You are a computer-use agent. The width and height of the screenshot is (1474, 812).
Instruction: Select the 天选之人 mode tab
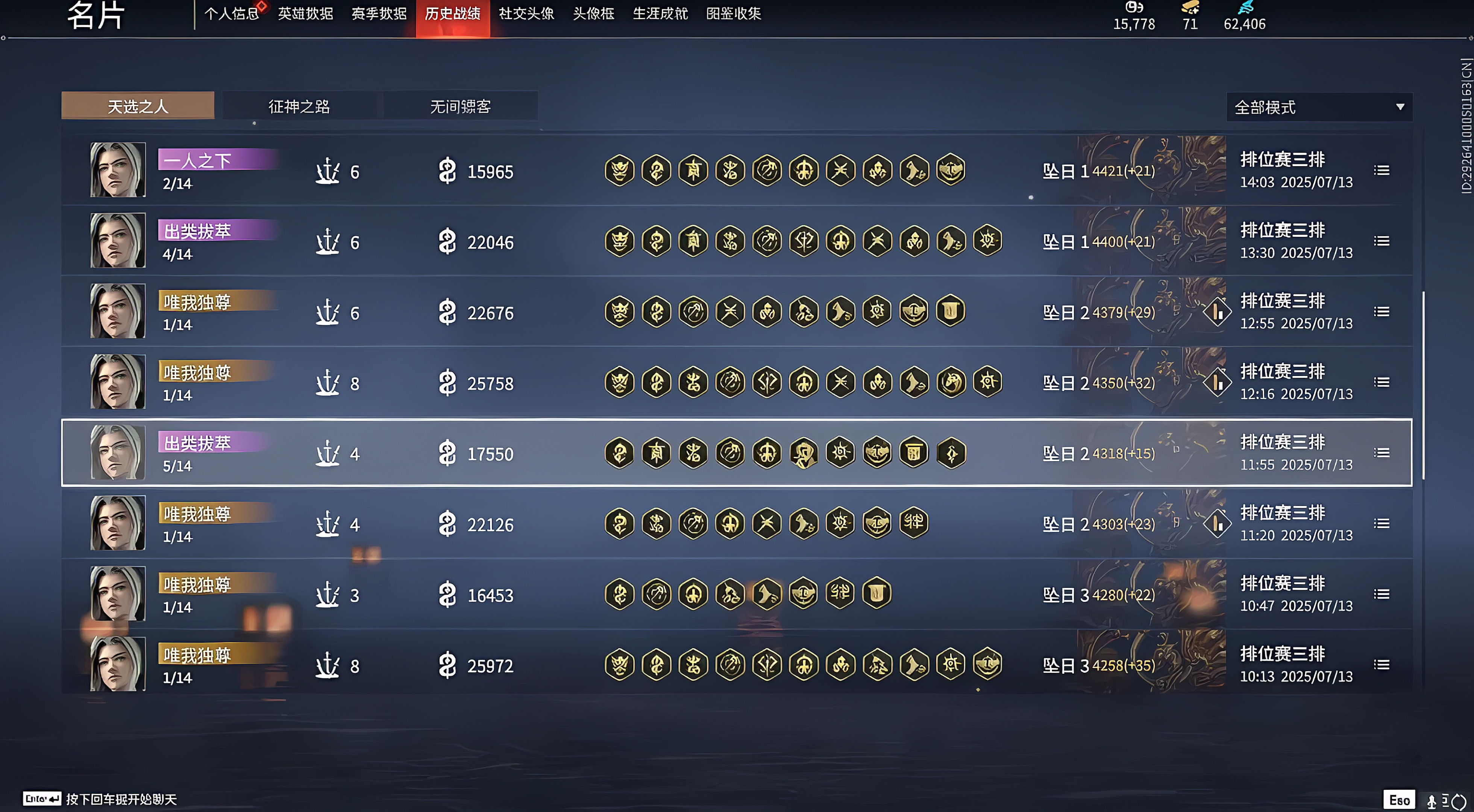pos(138,106)
